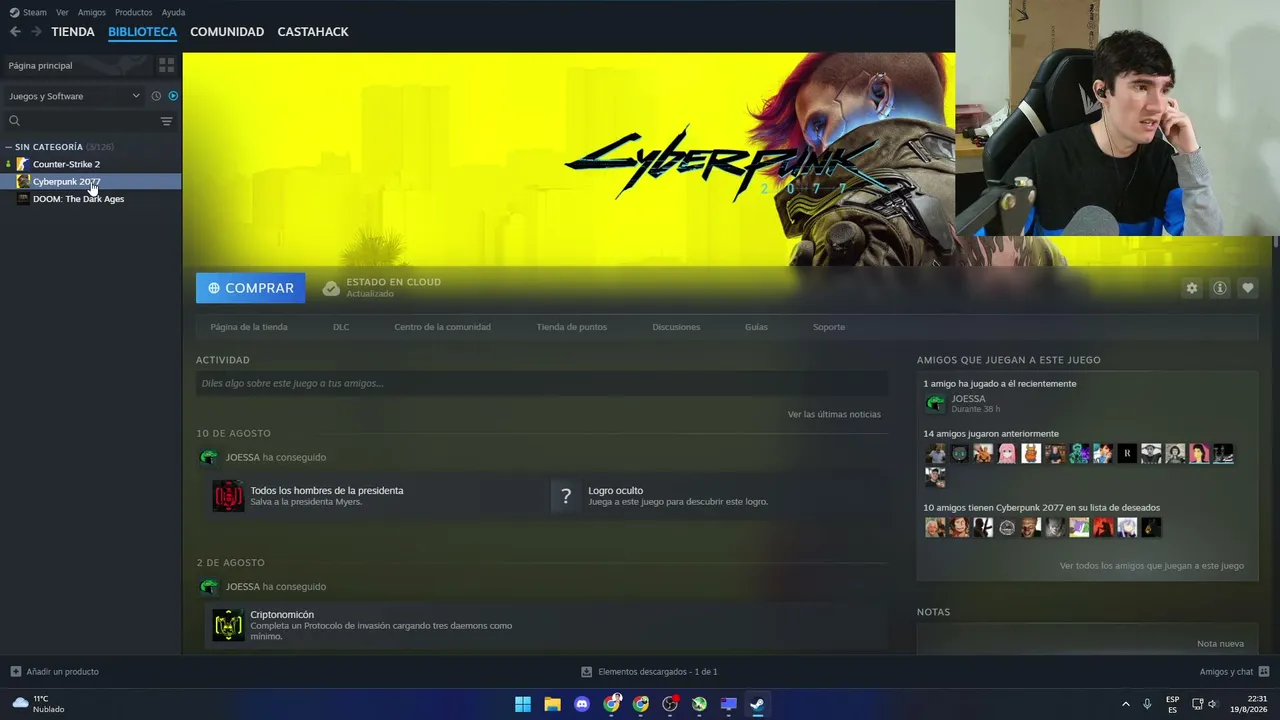Screen dimensions: 1280x720
Task: Open the Soporte link
Action: point(829,327)
